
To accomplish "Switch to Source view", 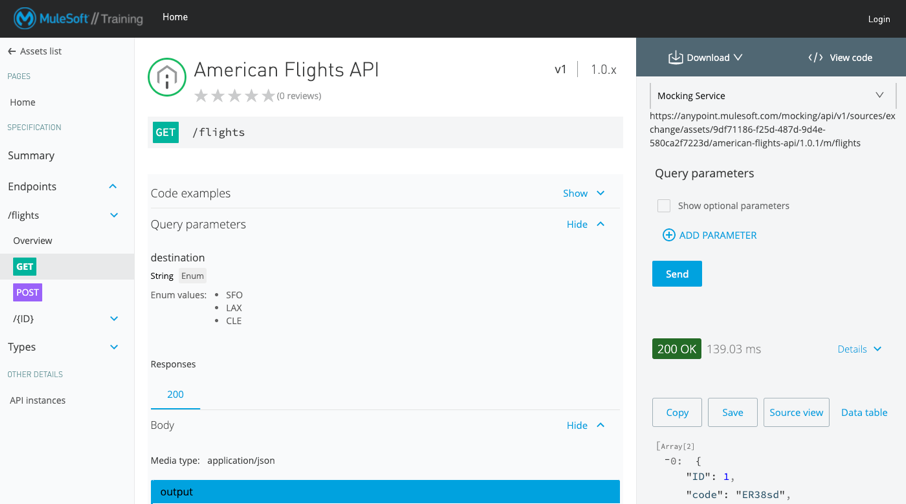I will point(796,413).
